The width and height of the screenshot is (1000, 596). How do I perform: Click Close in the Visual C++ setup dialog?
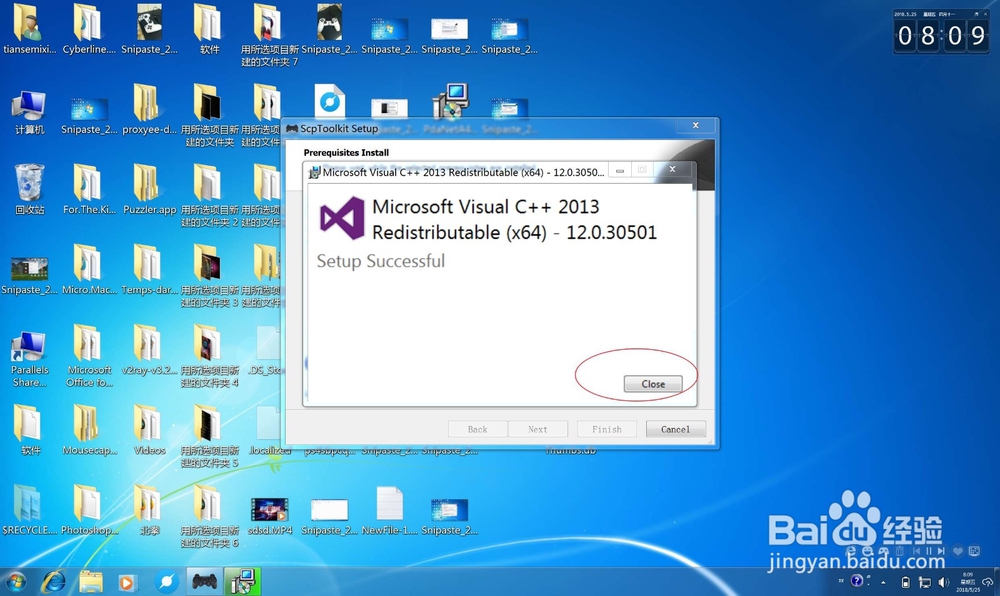[653, 384]
